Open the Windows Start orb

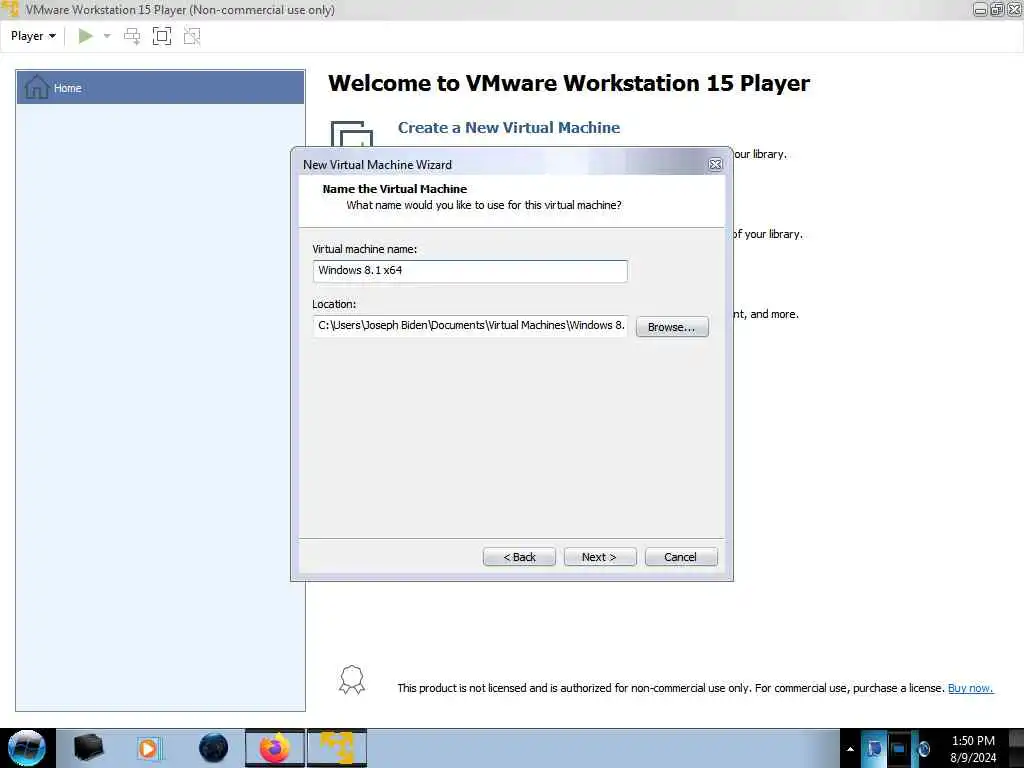point(27,748)
